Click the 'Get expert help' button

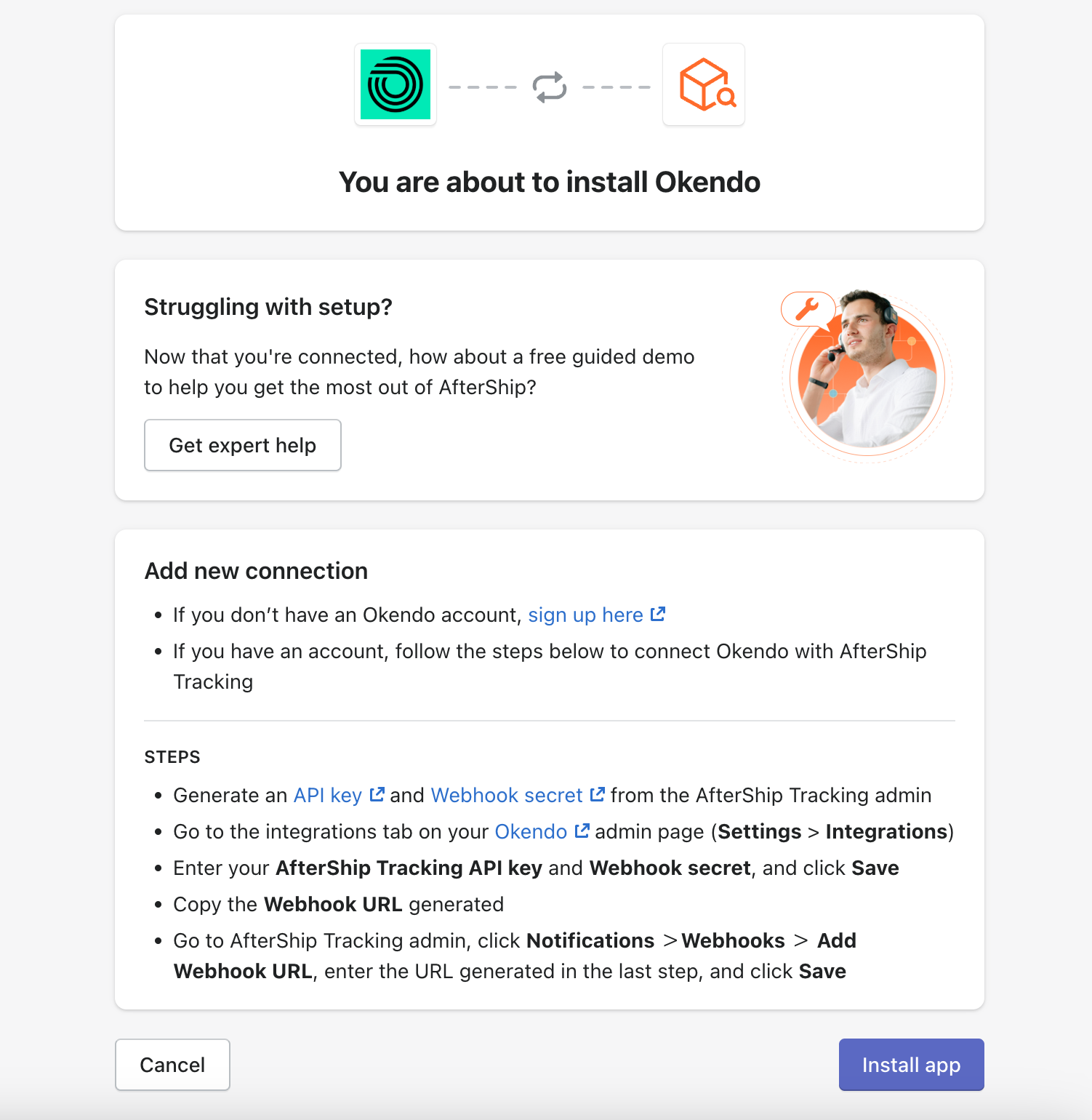pos(243,445)
